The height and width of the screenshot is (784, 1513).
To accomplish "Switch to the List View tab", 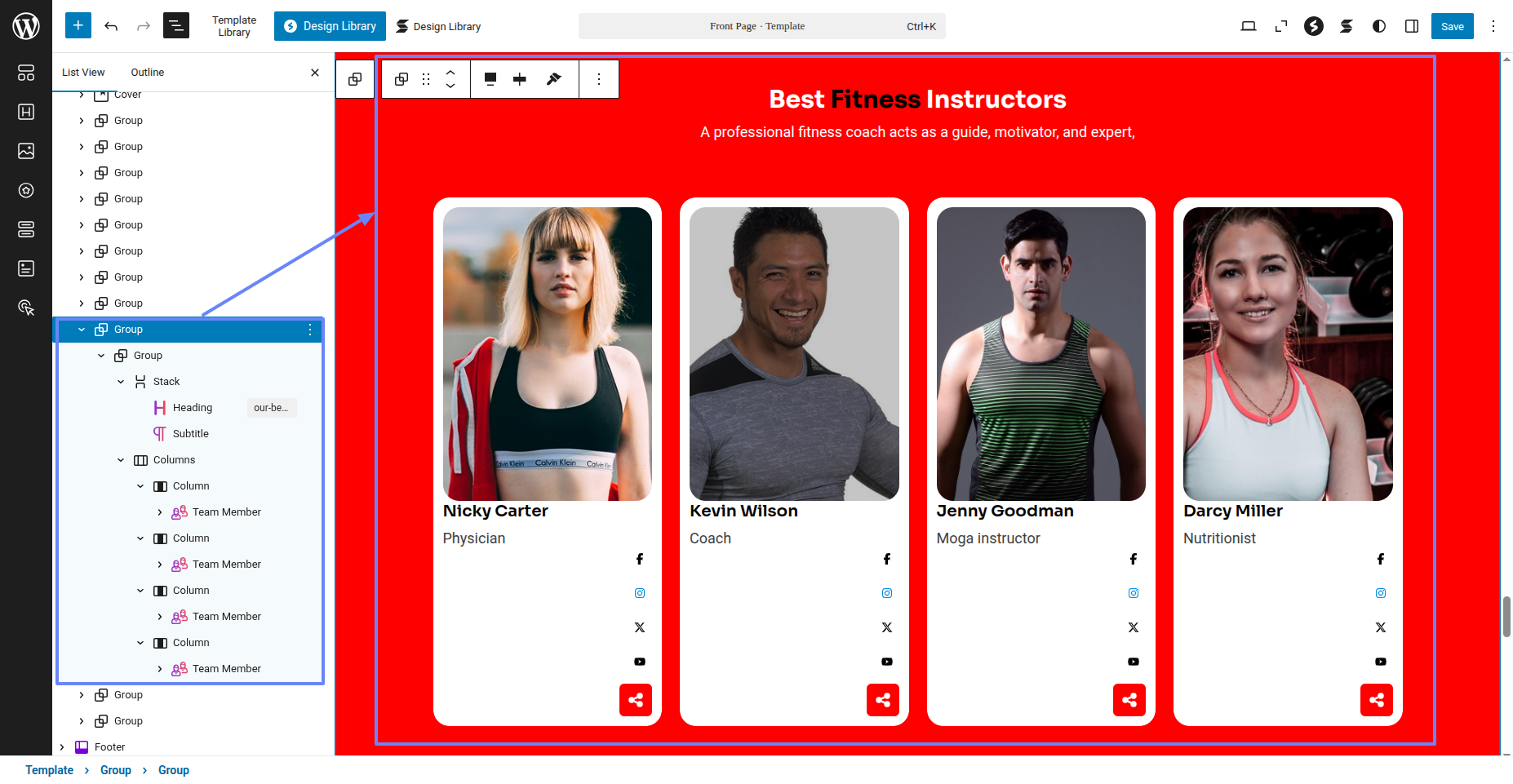I will [83, 73].
